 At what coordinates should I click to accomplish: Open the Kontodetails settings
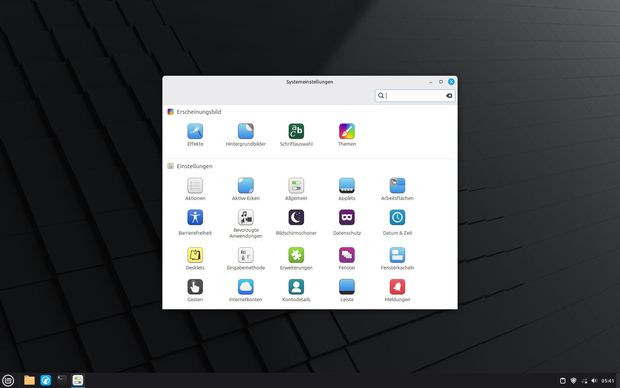pyautogui.click(x=296, y=291)
